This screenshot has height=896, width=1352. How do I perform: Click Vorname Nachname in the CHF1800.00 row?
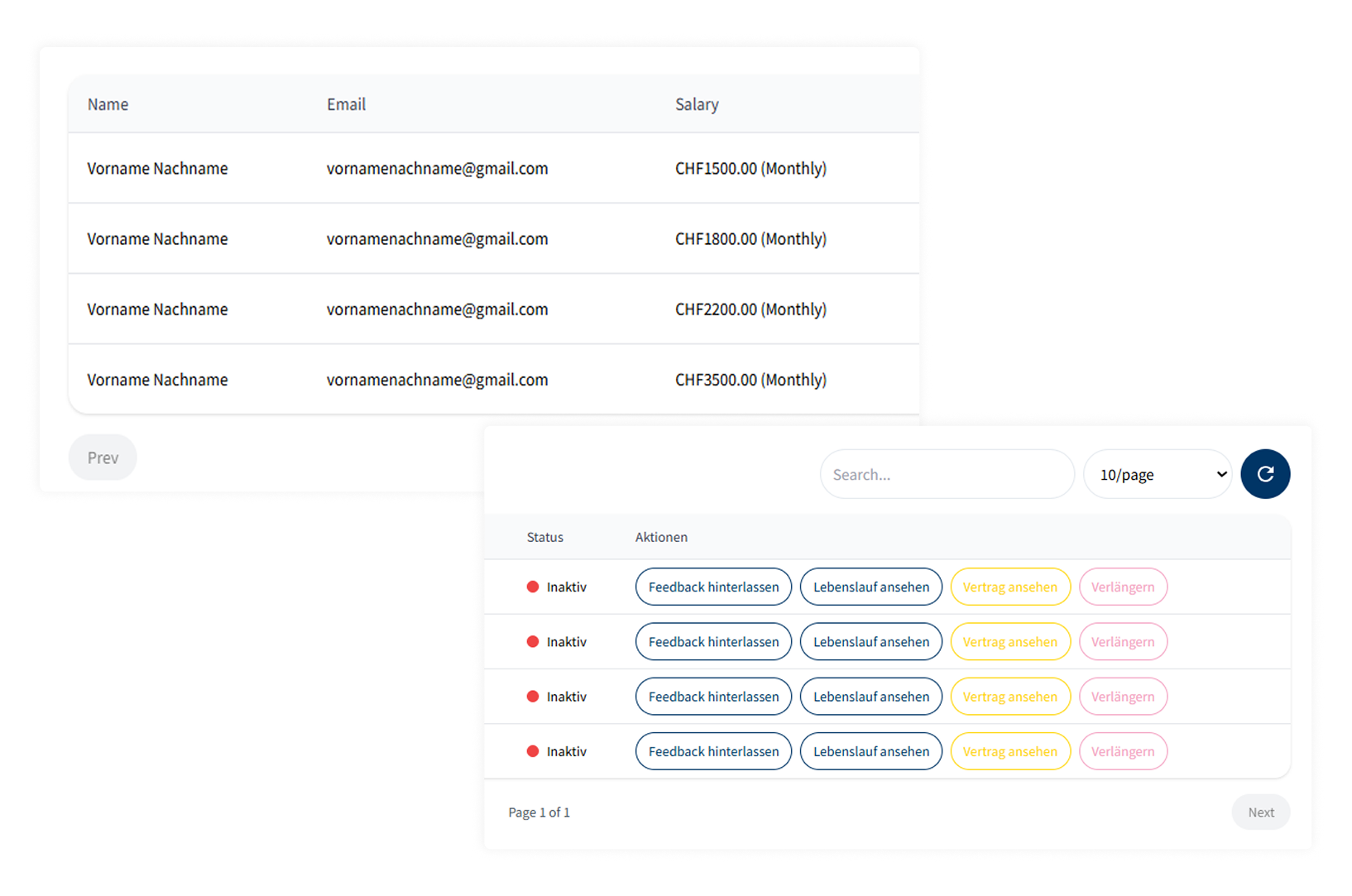click(x=157, y=239)
